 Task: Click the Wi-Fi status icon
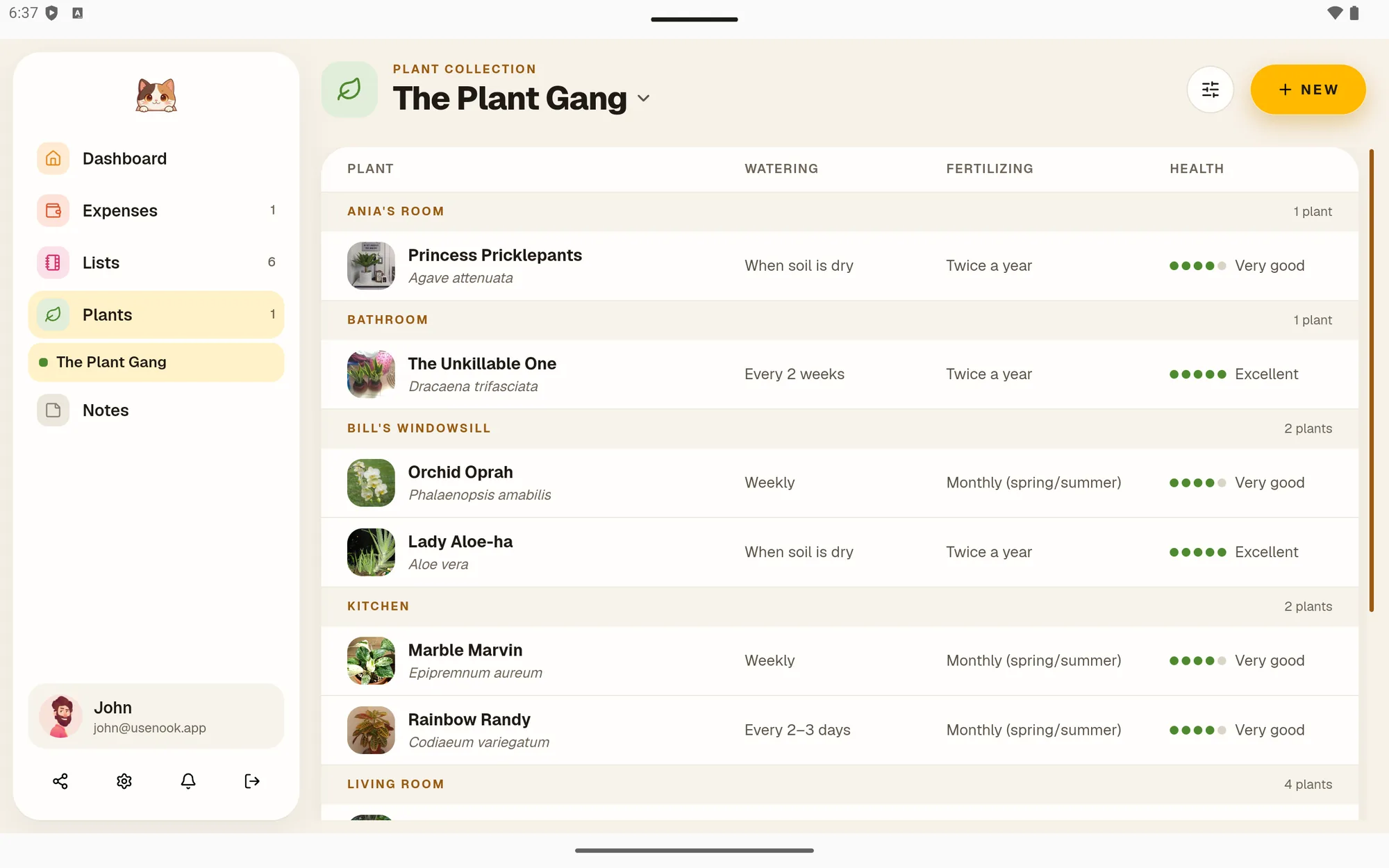(x=1334, y=13)
